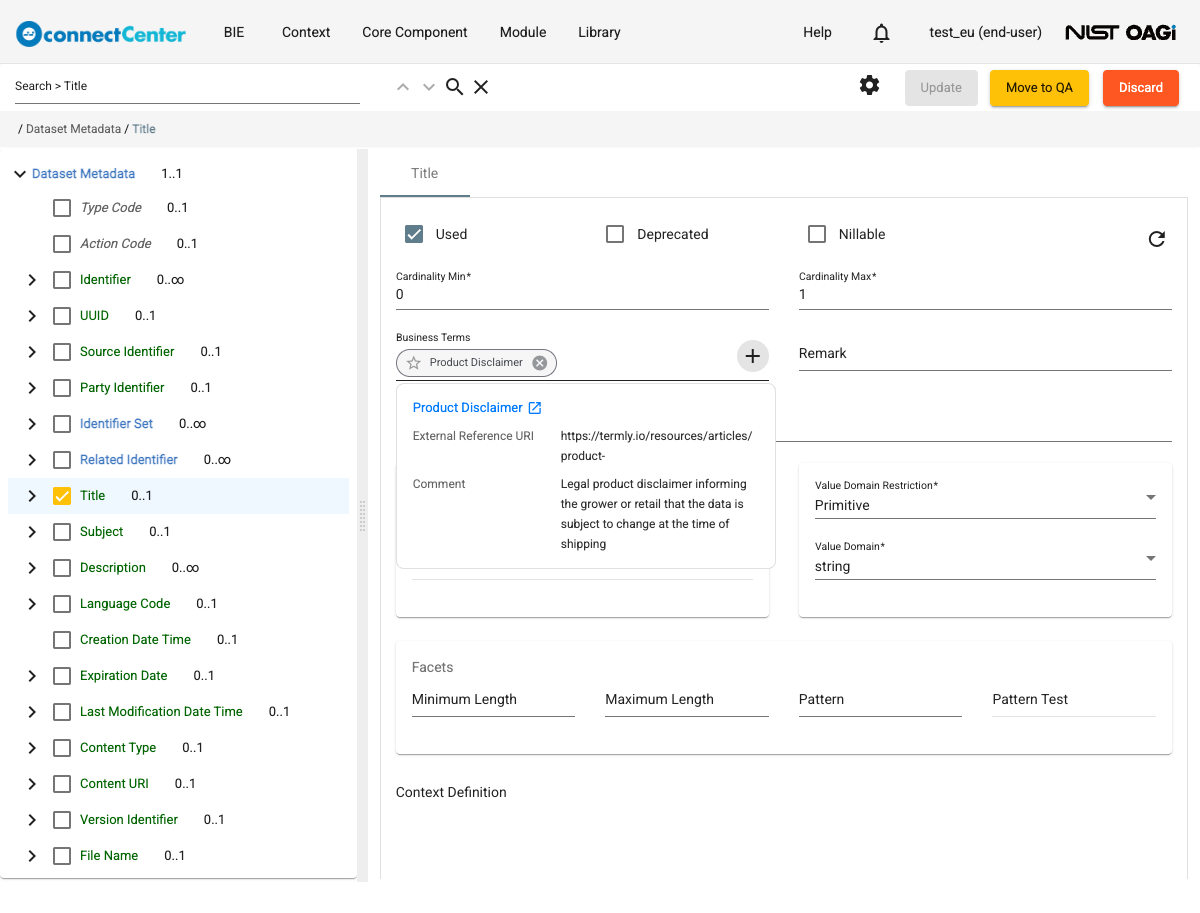Clear search with the X icon
The image size is (1200, 913).
coord(481,87)
